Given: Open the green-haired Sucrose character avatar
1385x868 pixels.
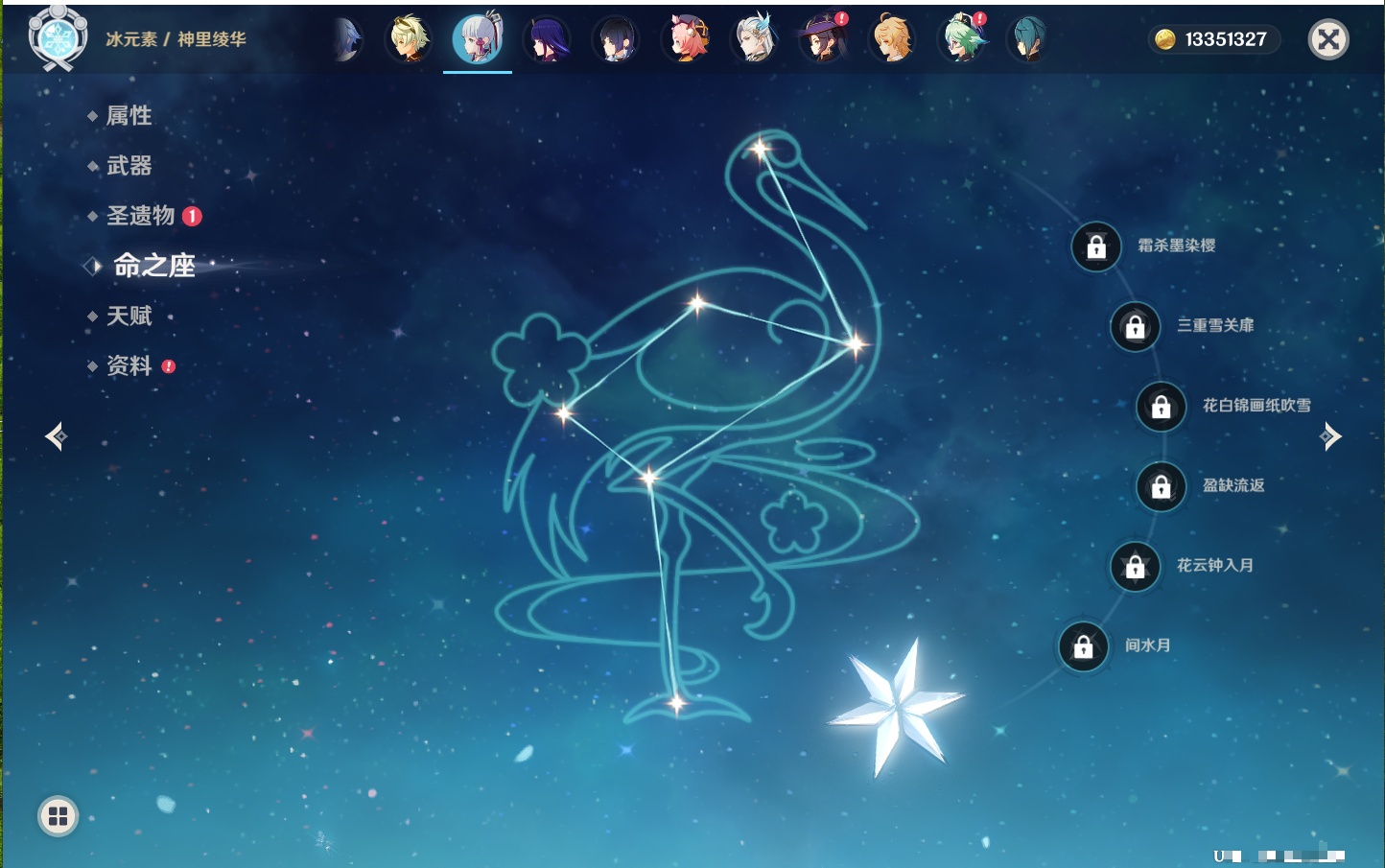Looking at the screenshot, I should click(x=961, y=40).
